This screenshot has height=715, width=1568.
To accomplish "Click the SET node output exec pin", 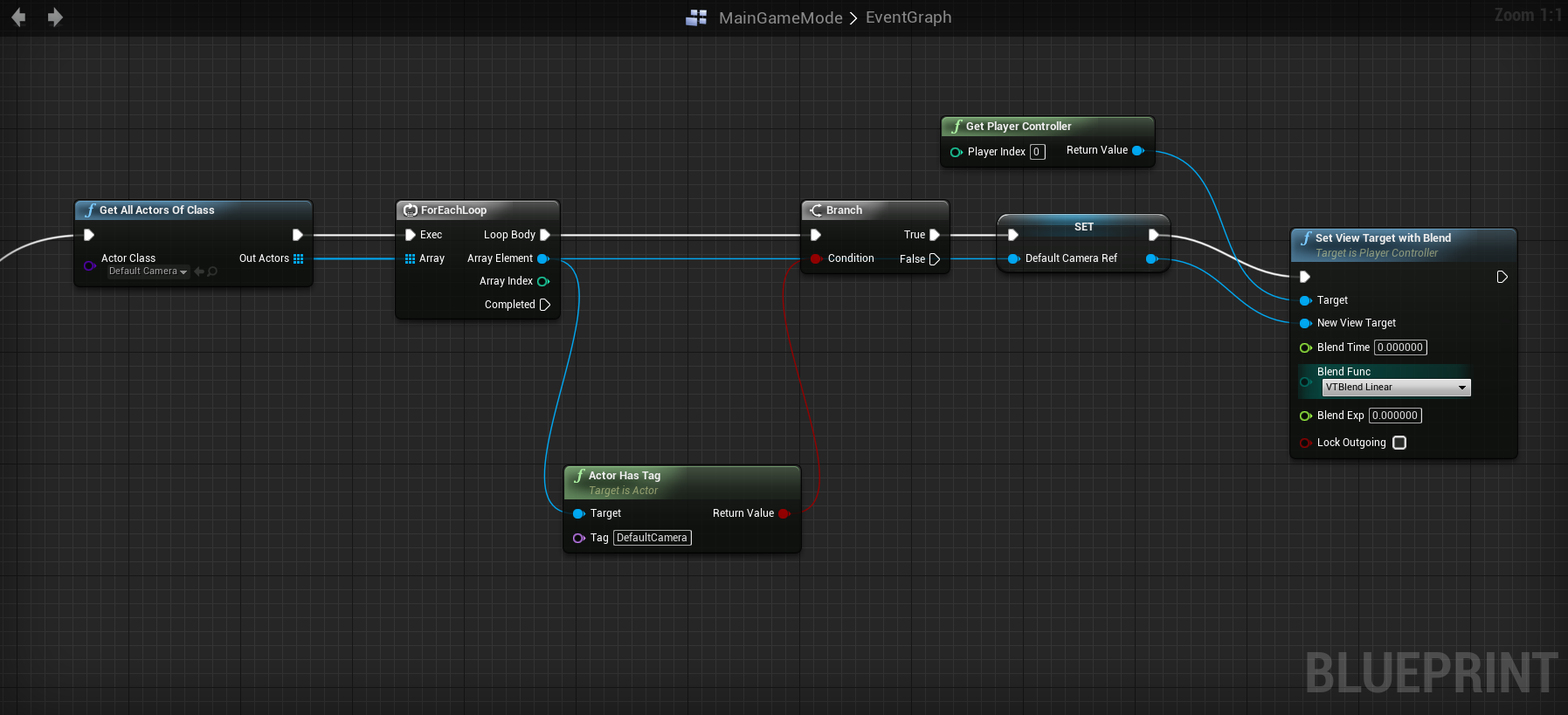I will 1153,235.
